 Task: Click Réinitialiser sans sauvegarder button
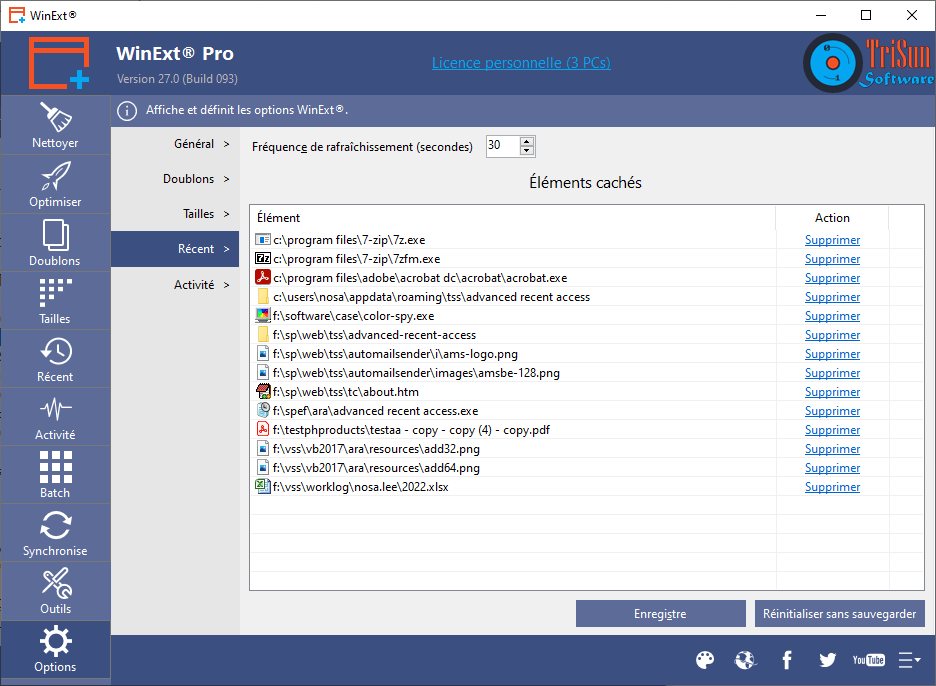click(x=839, y=614)
